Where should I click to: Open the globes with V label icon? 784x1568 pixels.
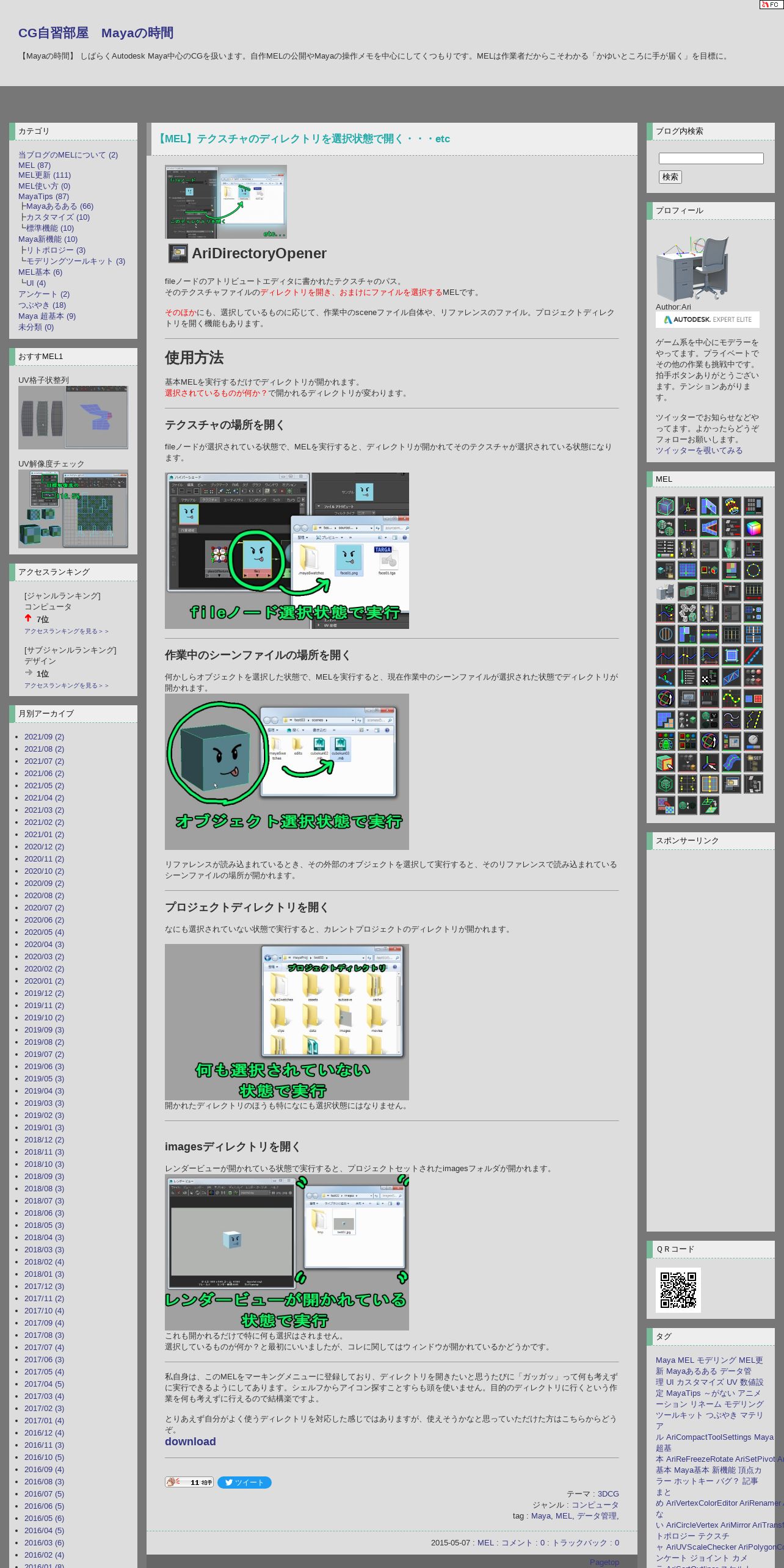(710, 720)
